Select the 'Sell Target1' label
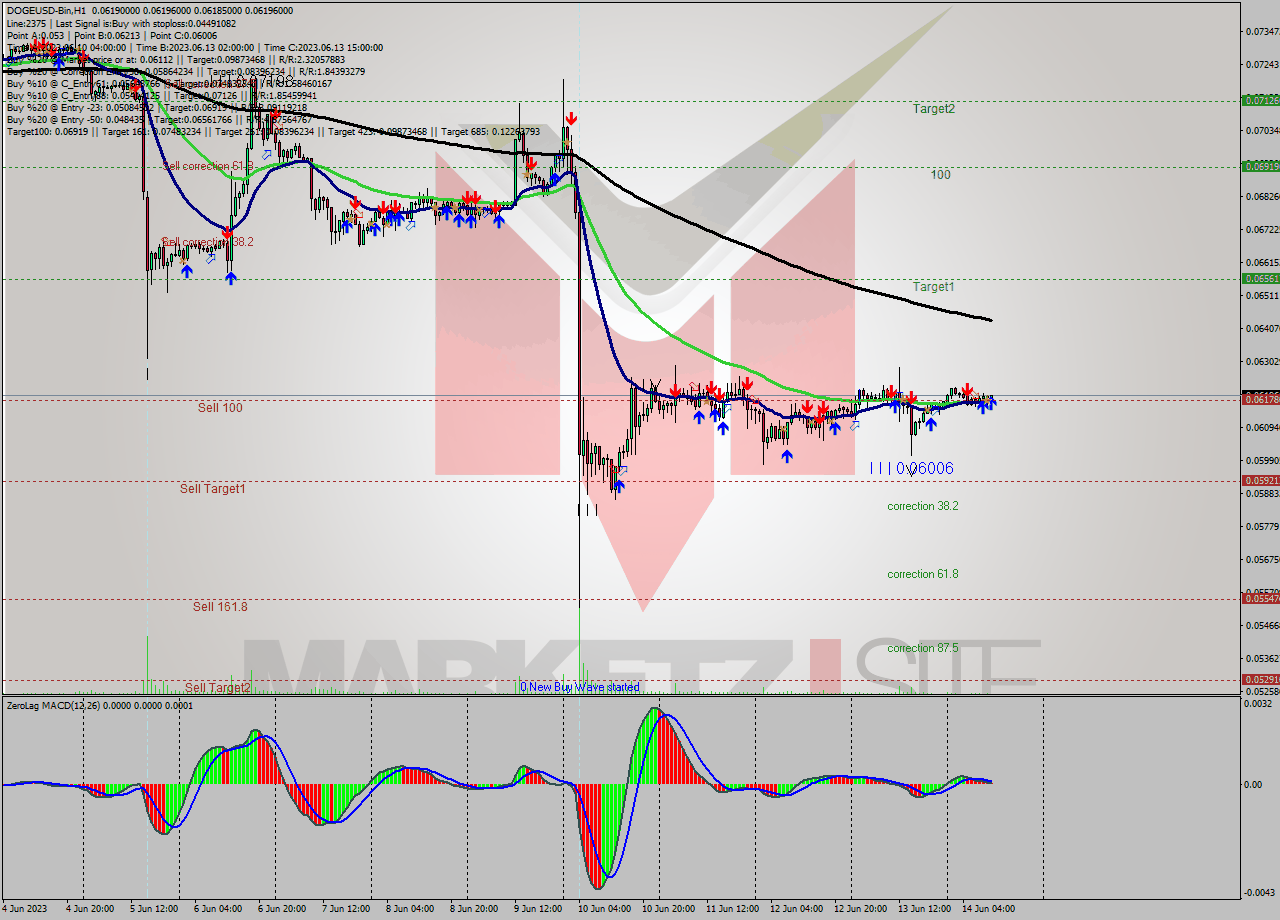Screen dimensions: 1280x920 (x=212, y=489)
